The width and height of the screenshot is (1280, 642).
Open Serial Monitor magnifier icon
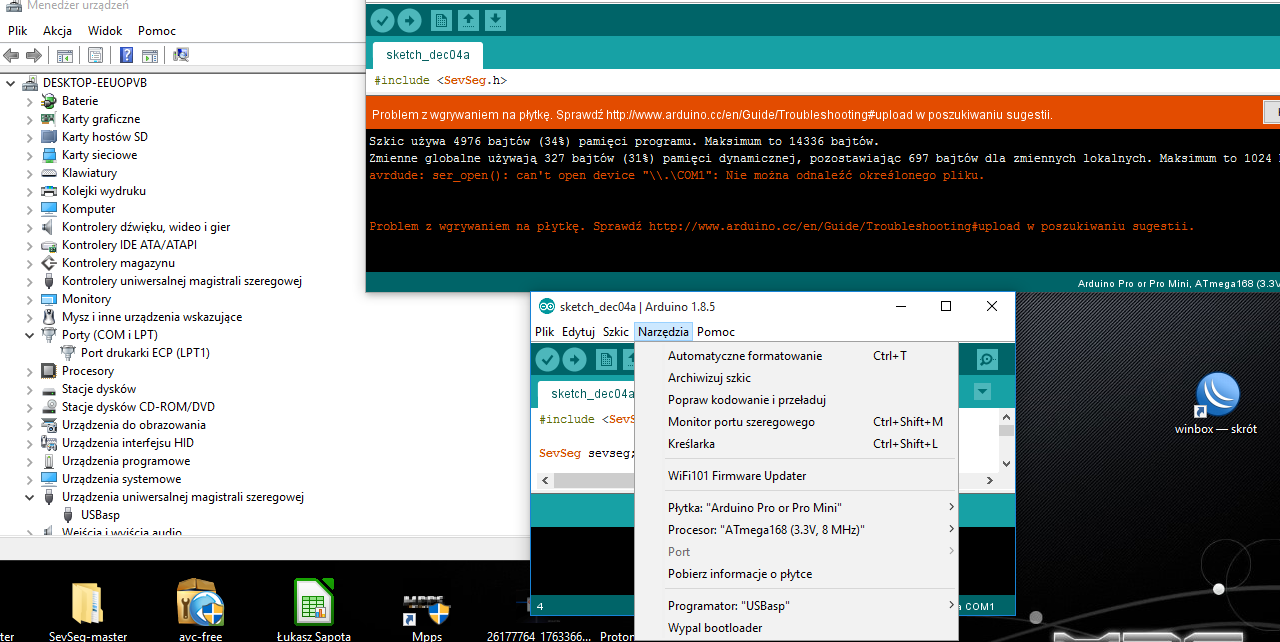pyautogui.click(x=987, y=360)
